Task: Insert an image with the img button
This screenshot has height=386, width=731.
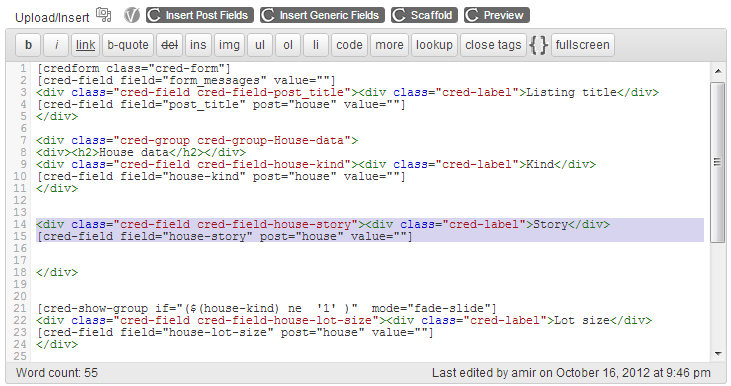Action: [x=229, y=45]
